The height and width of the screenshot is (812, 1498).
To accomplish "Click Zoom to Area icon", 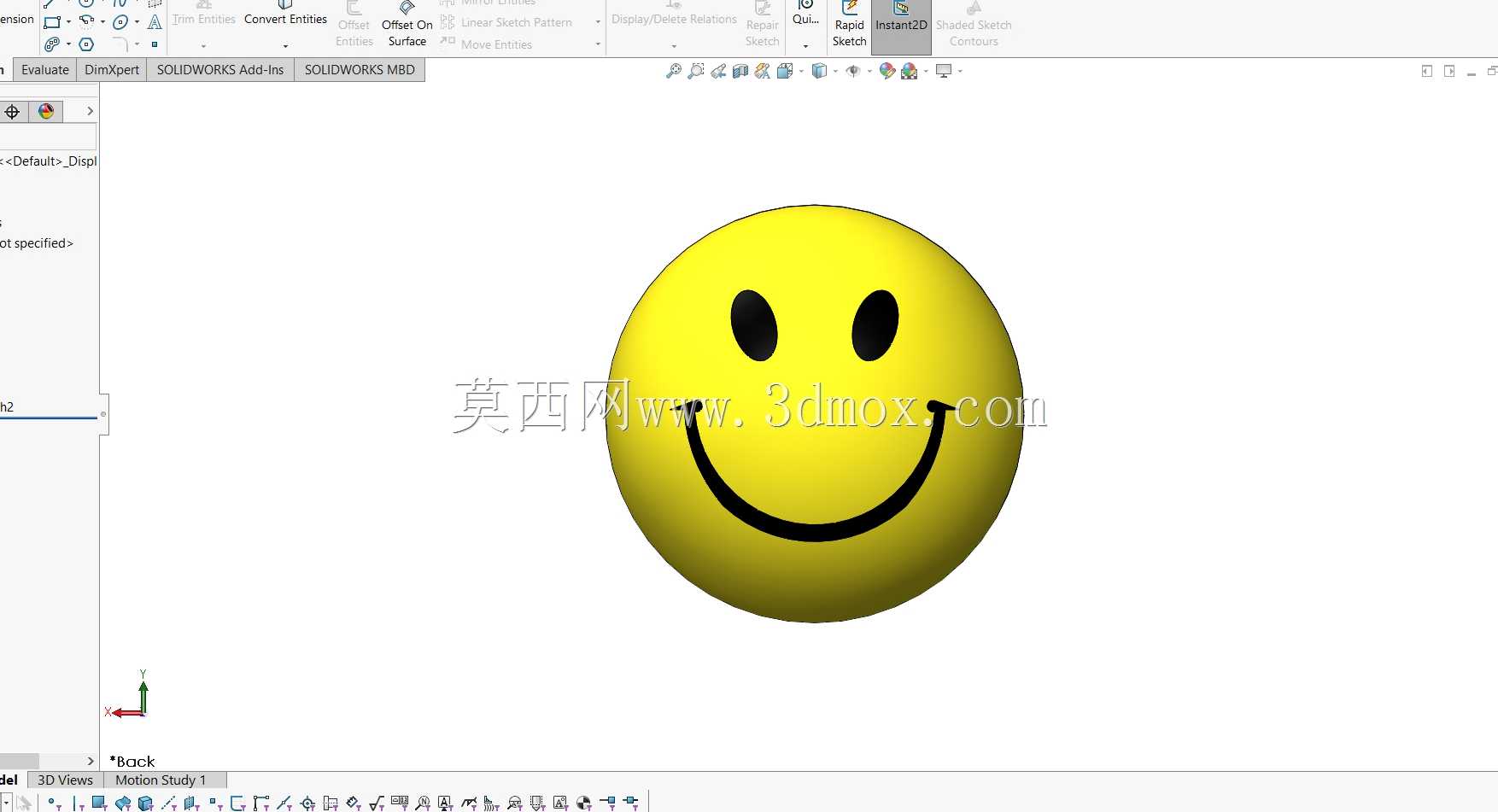I will [x=696, y=71].
